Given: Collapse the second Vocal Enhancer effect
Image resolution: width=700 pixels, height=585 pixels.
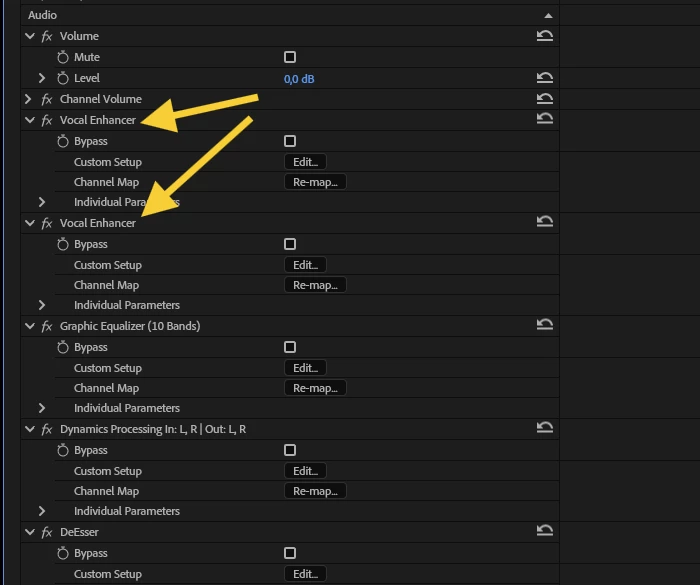Looking at the screenshot, I should [30, 223].
